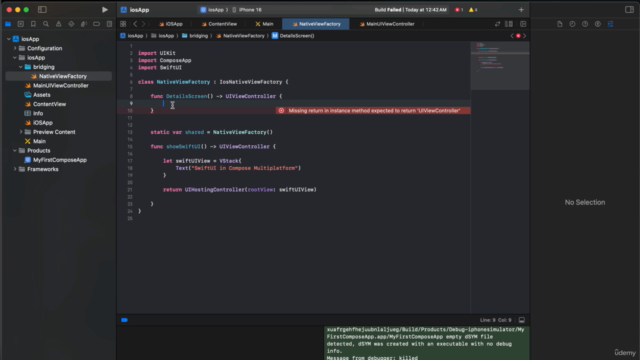
Task: Toggle the navigator sidebar
Action: point(42,9)
